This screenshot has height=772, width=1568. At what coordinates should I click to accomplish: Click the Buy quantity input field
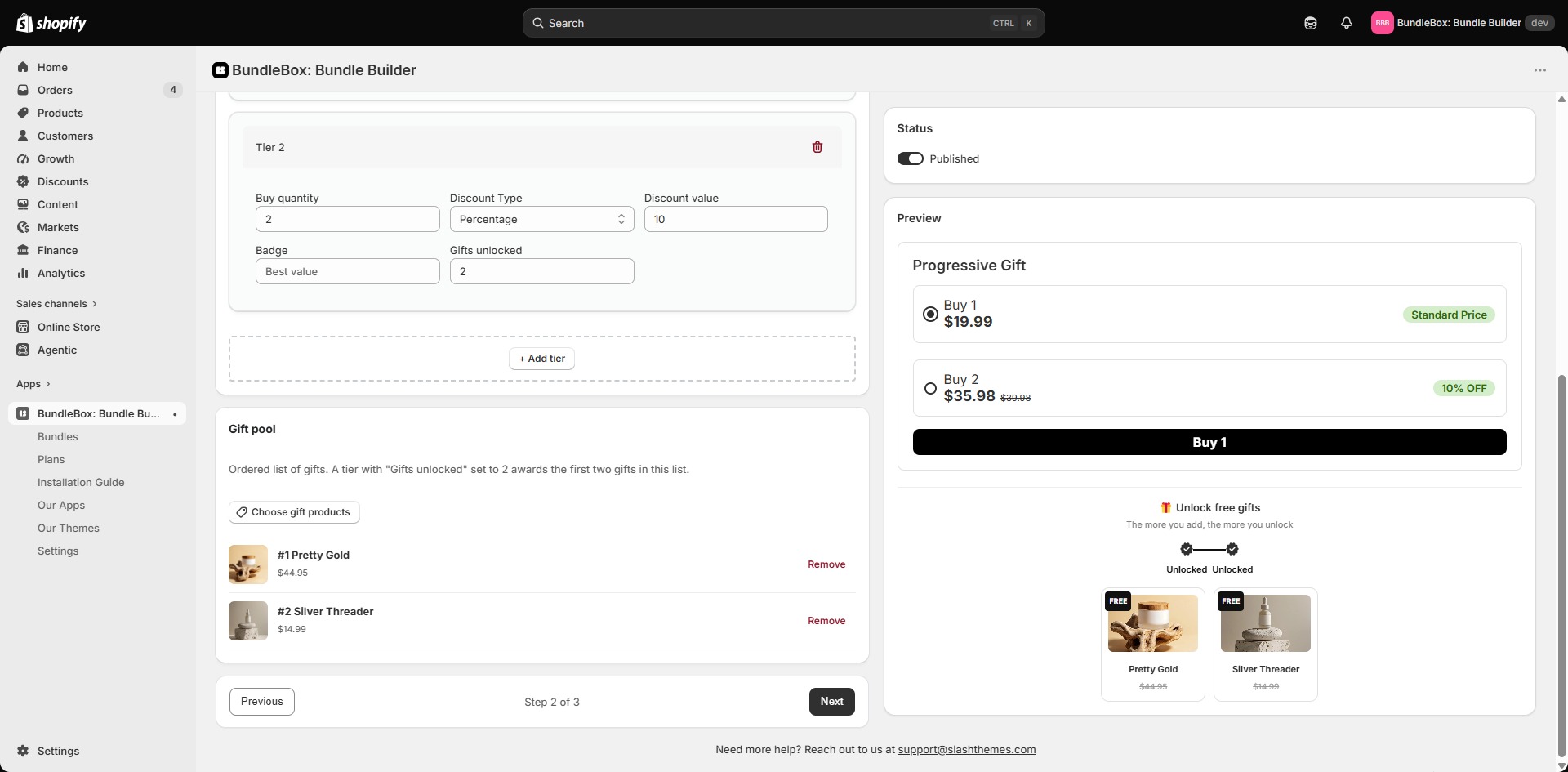click(348, 219)
